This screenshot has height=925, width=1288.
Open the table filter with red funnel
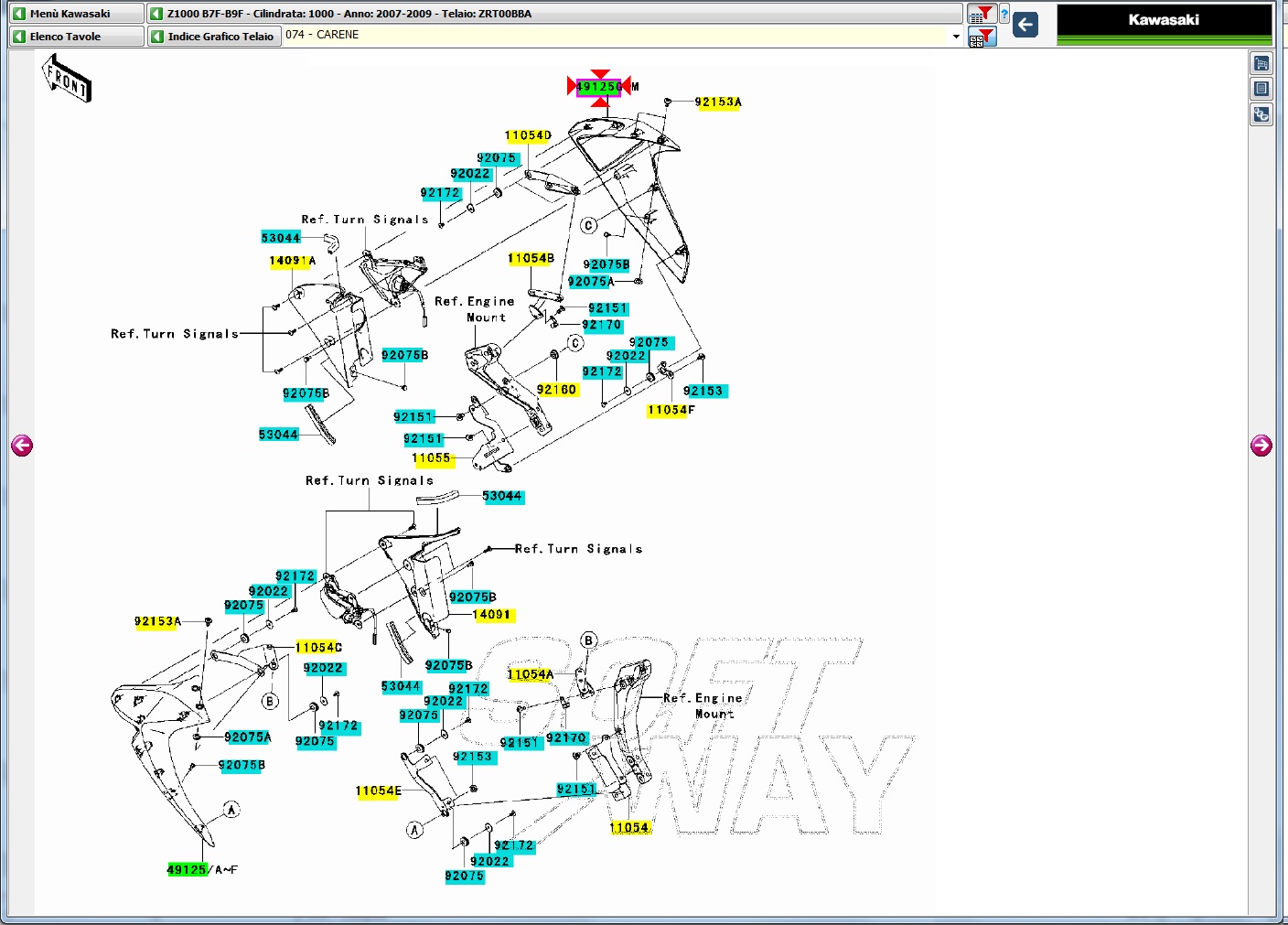pos(982,14)
